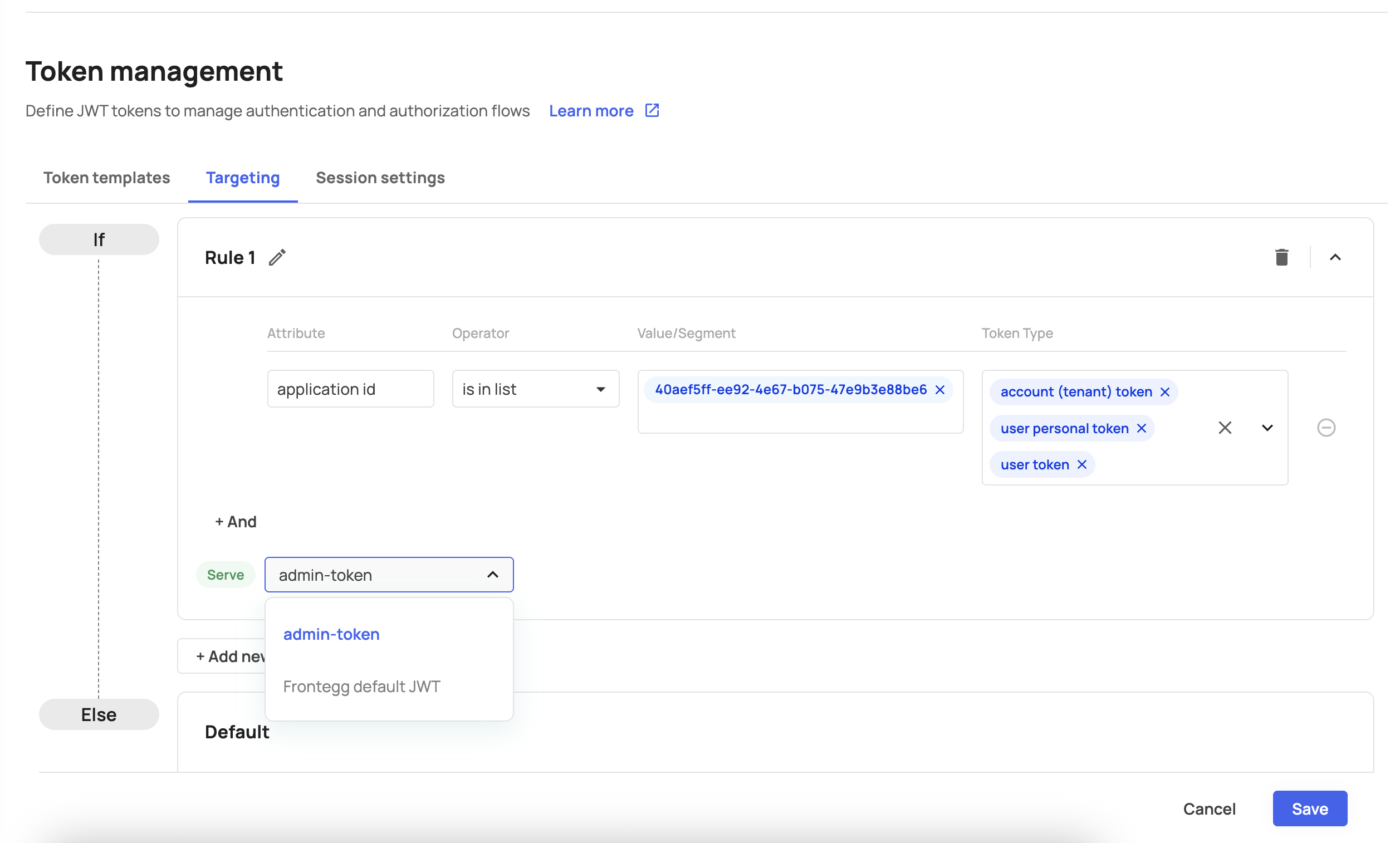Open the Session settings tab

point(380,178)
